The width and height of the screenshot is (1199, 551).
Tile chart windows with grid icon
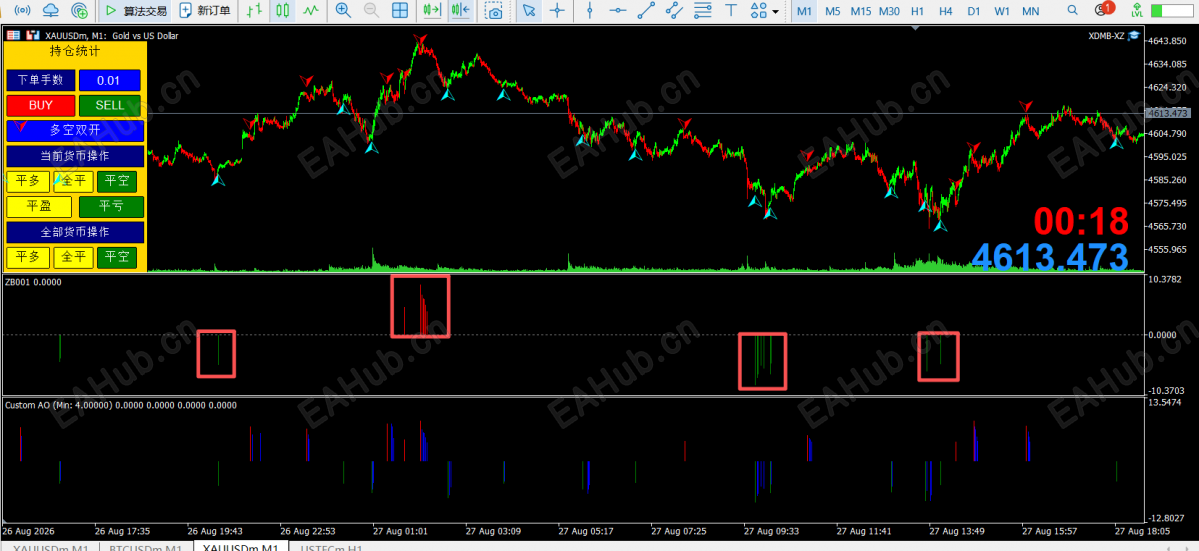point(399,11)
